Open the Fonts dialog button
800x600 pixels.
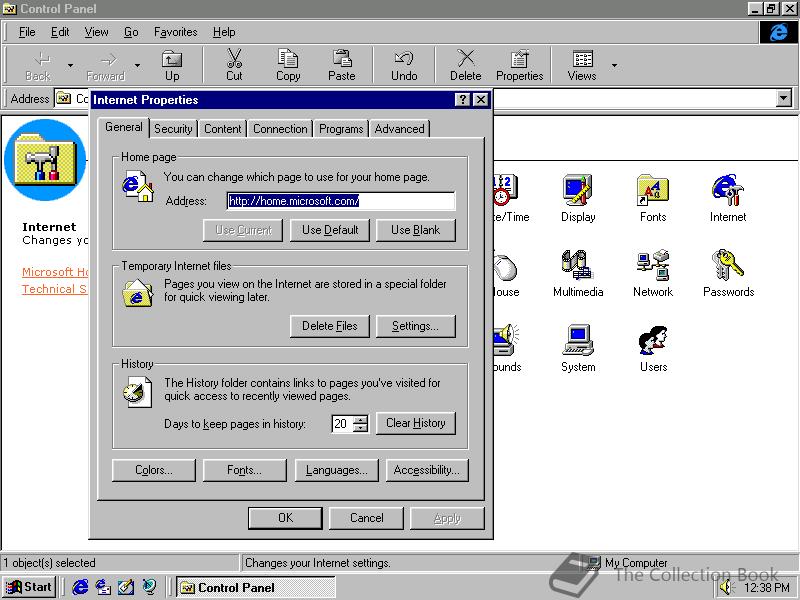pyautogui.click(x=244, y=470)
